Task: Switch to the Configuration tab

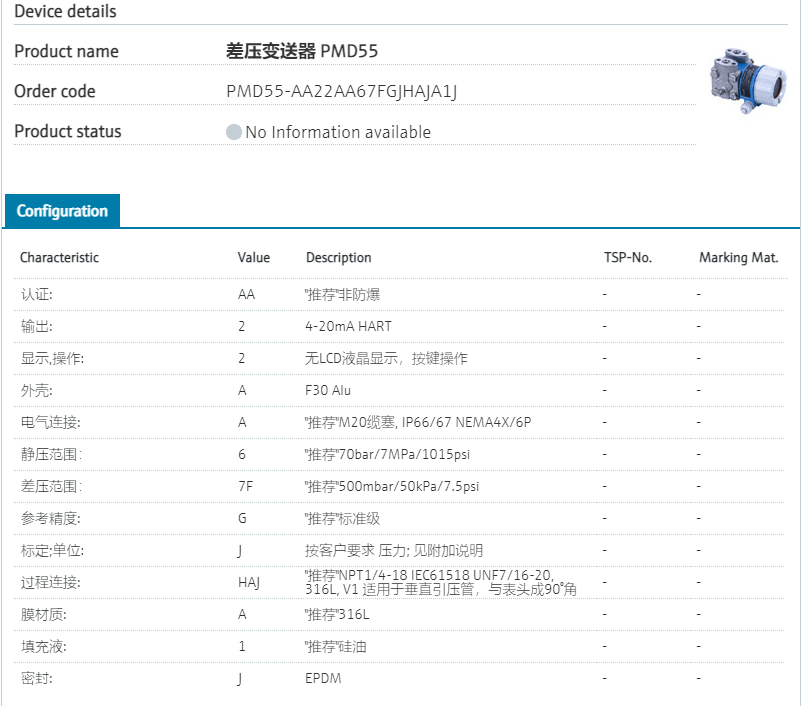Action: pos(62,211)
